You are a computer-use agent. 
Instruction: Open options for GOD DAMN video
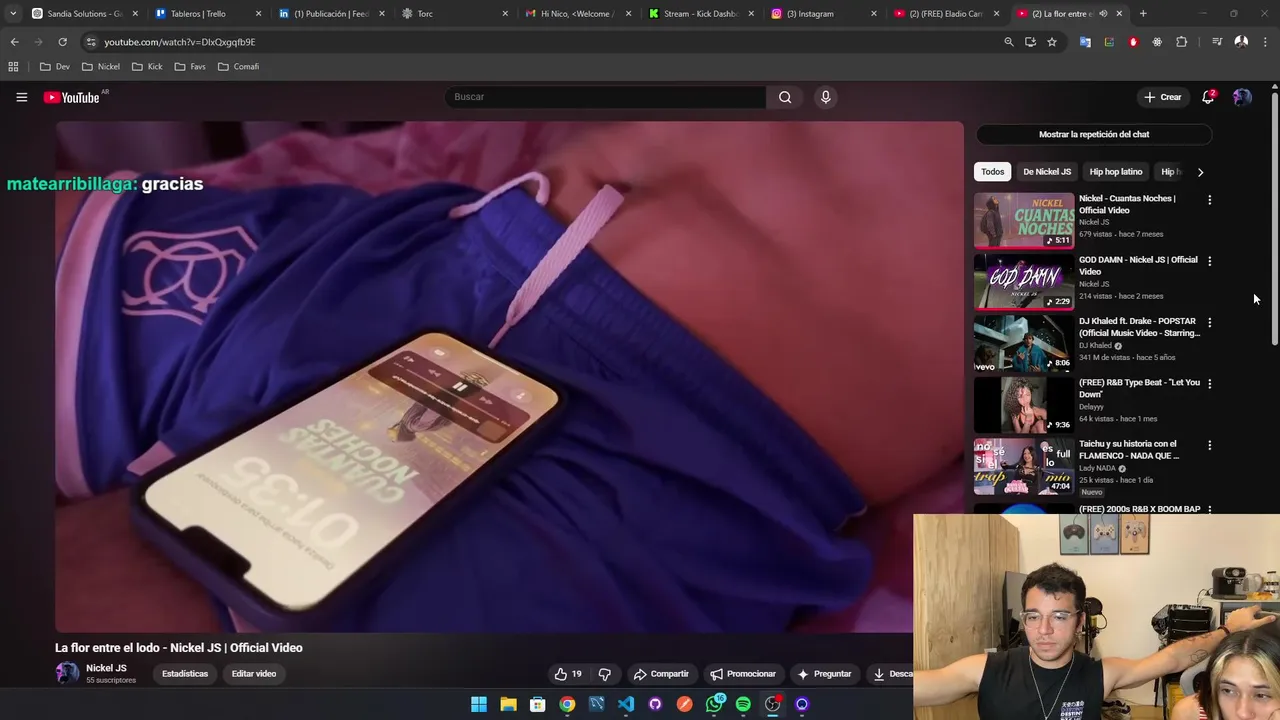[1209, 261]
